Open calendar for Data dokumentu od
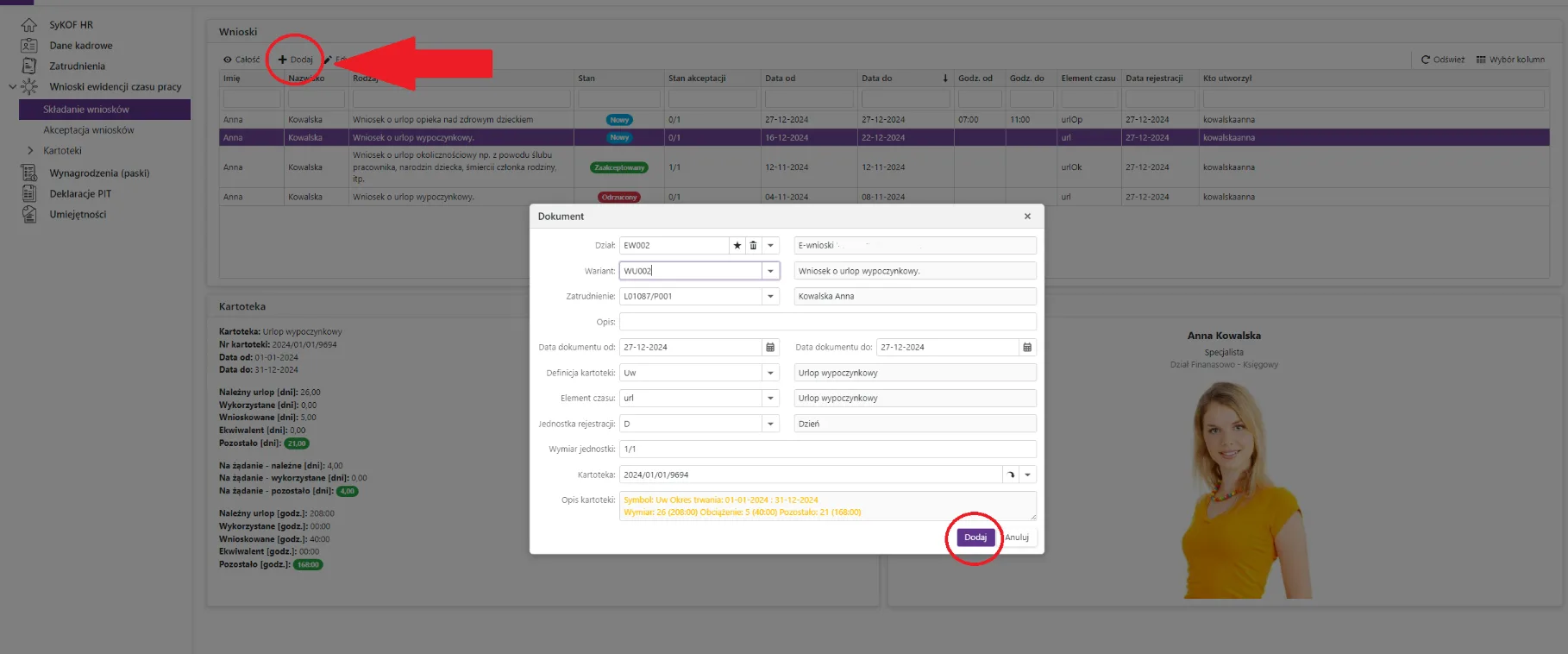 (x=770, y=348)
